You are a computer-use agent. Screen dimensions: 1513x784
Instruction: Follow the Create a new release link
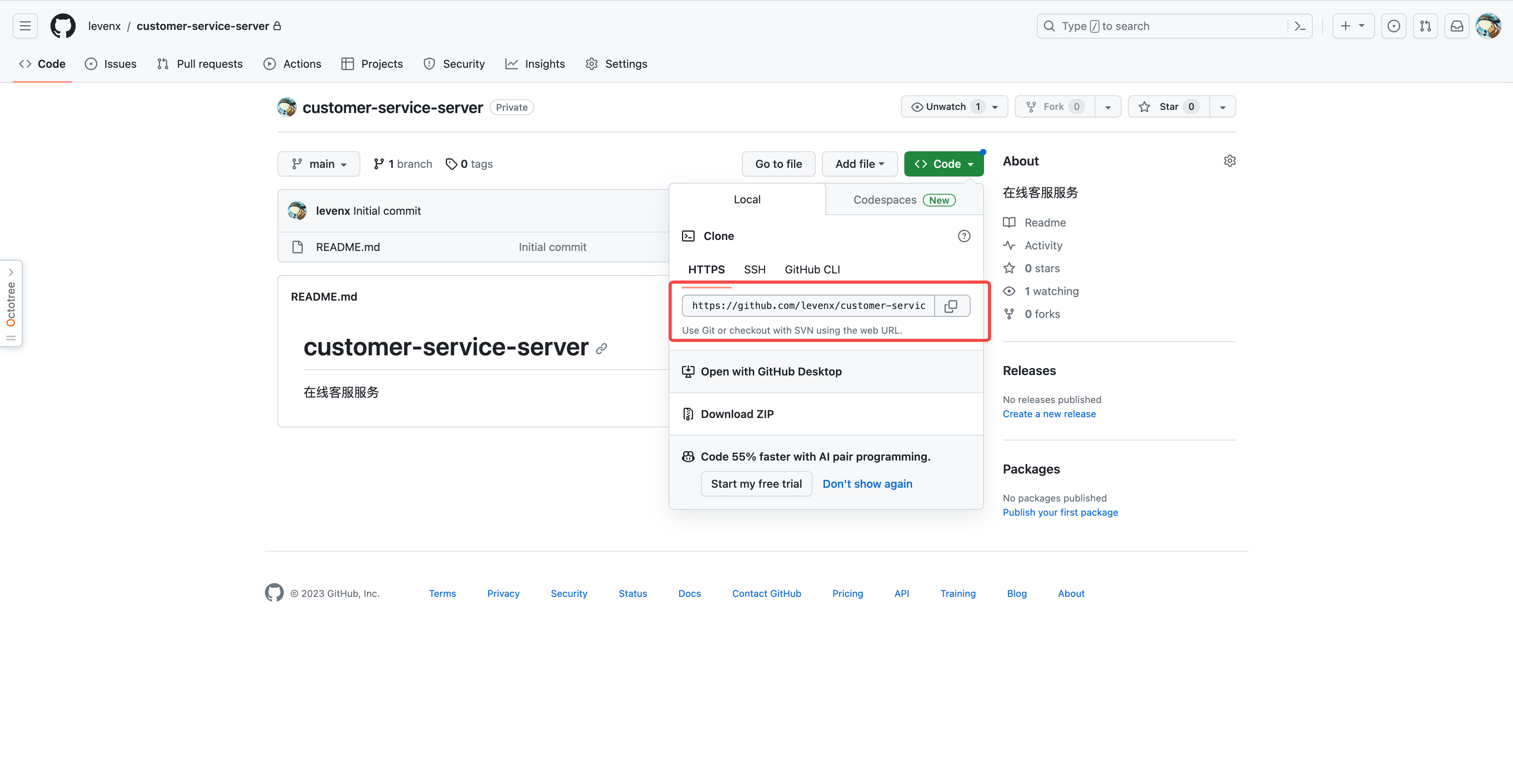[1049, 414]
